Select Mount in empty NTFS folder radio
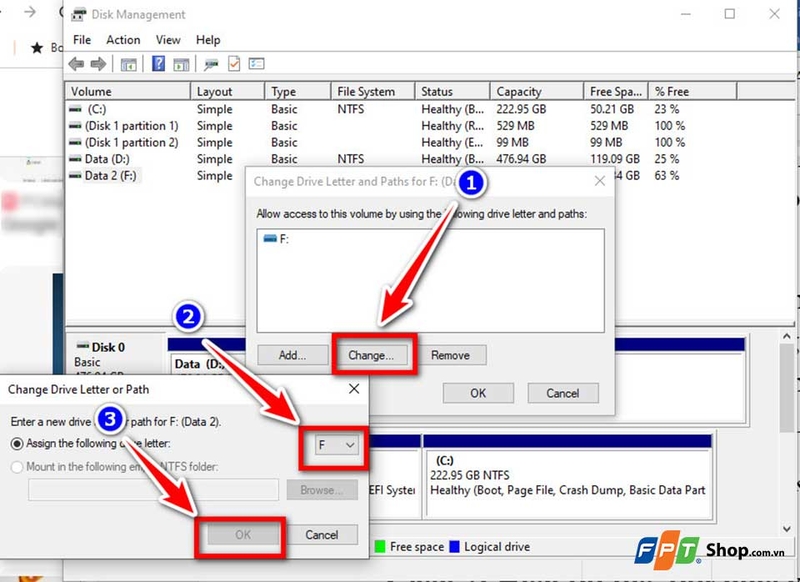 point(17,467)
